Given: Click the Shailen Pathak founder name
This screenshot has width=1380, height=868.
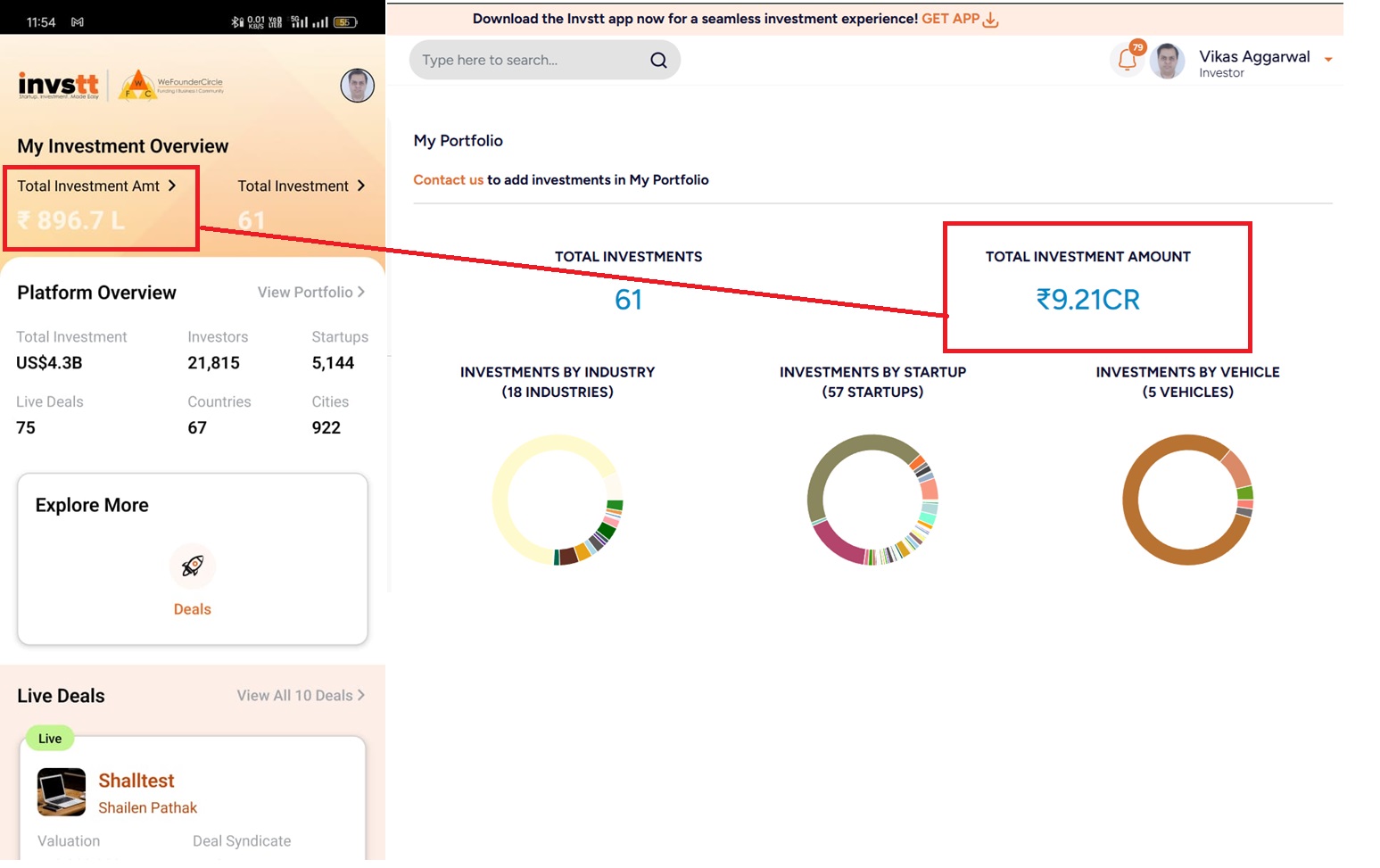Looking at the screenshot, I should (147, 808).
